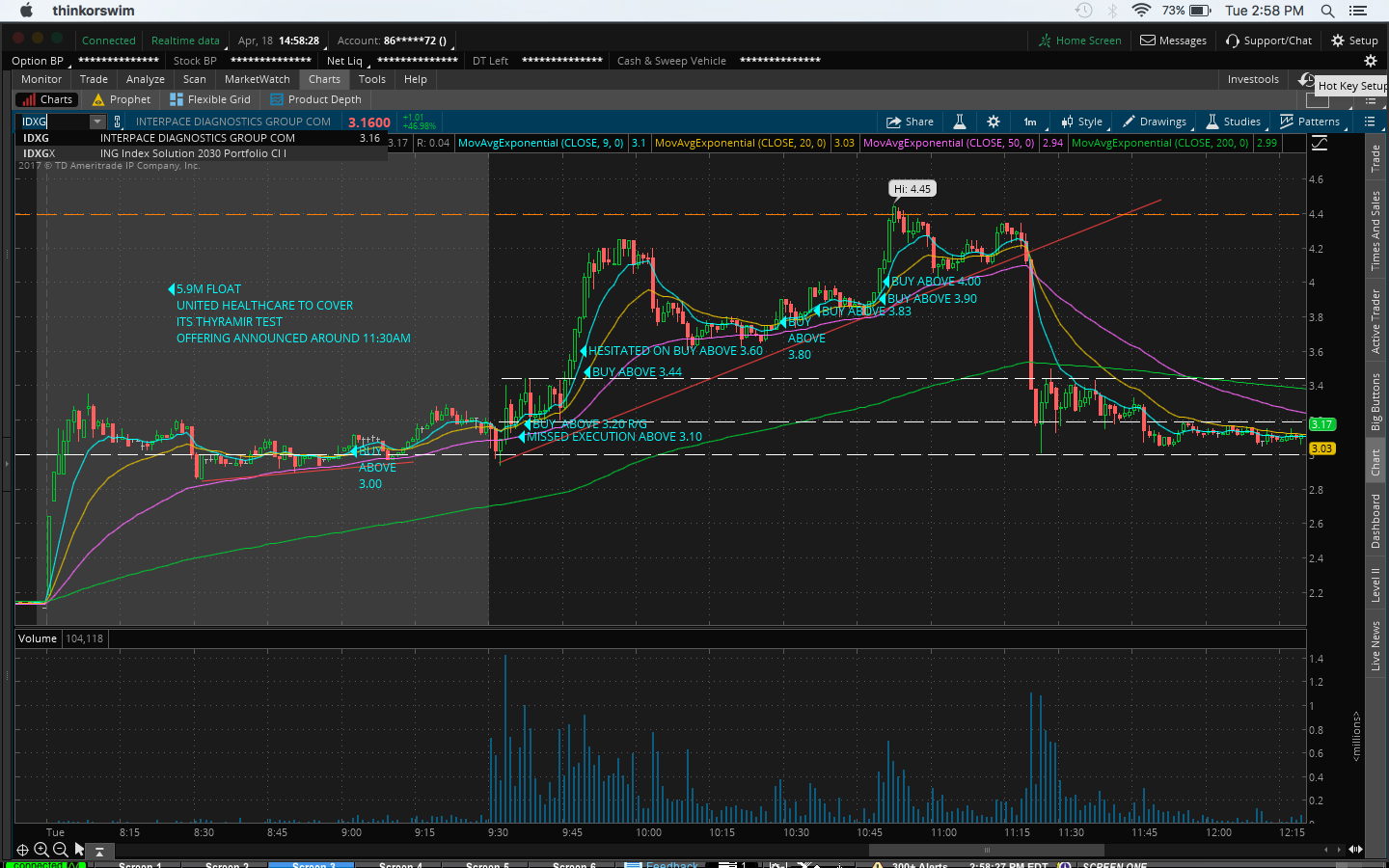Click the chart settings gear icon

coord(994,122)
